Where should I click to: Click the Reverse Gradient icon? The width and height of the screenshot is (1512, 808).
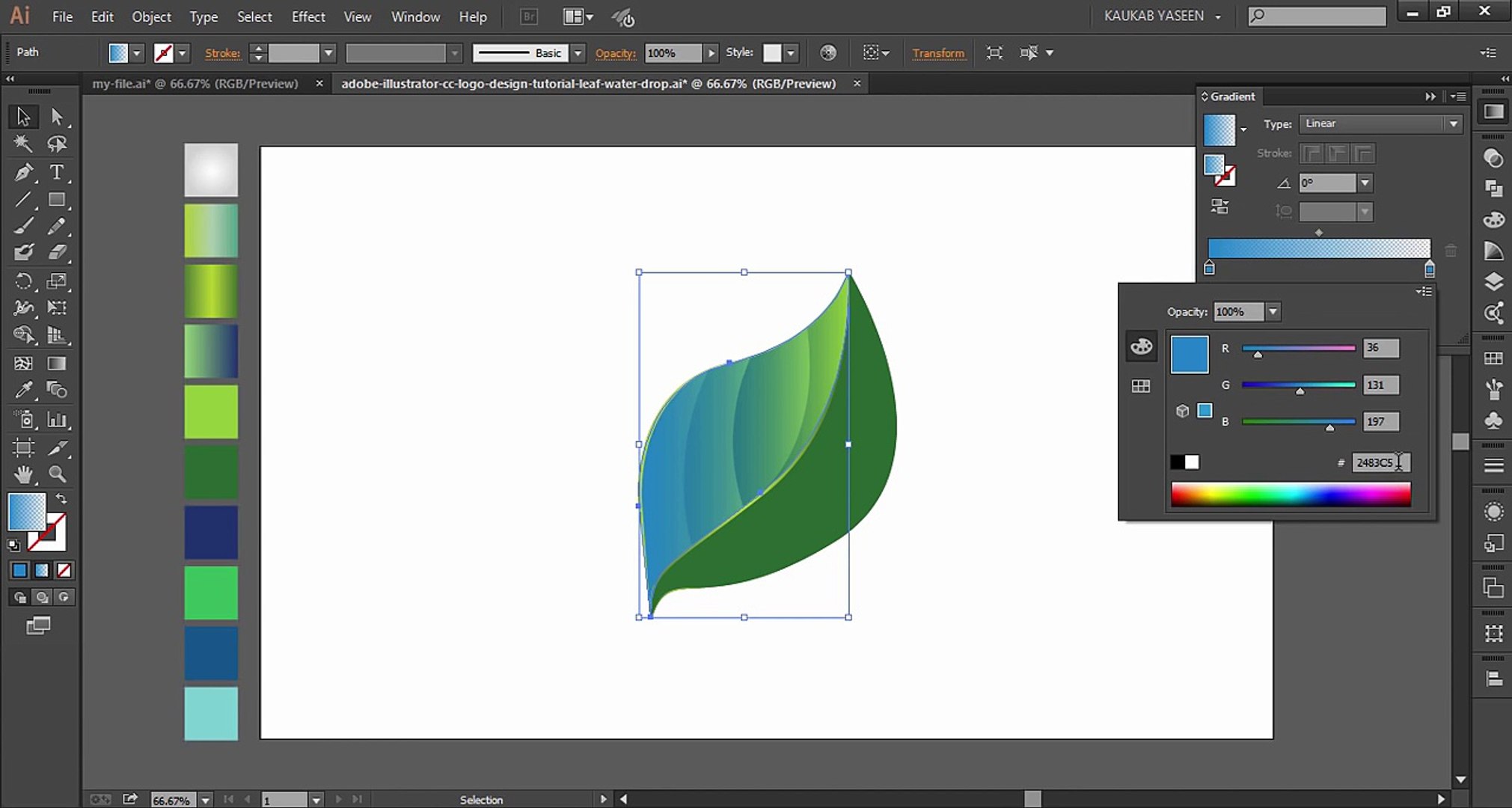click(x=1220, y=207)
